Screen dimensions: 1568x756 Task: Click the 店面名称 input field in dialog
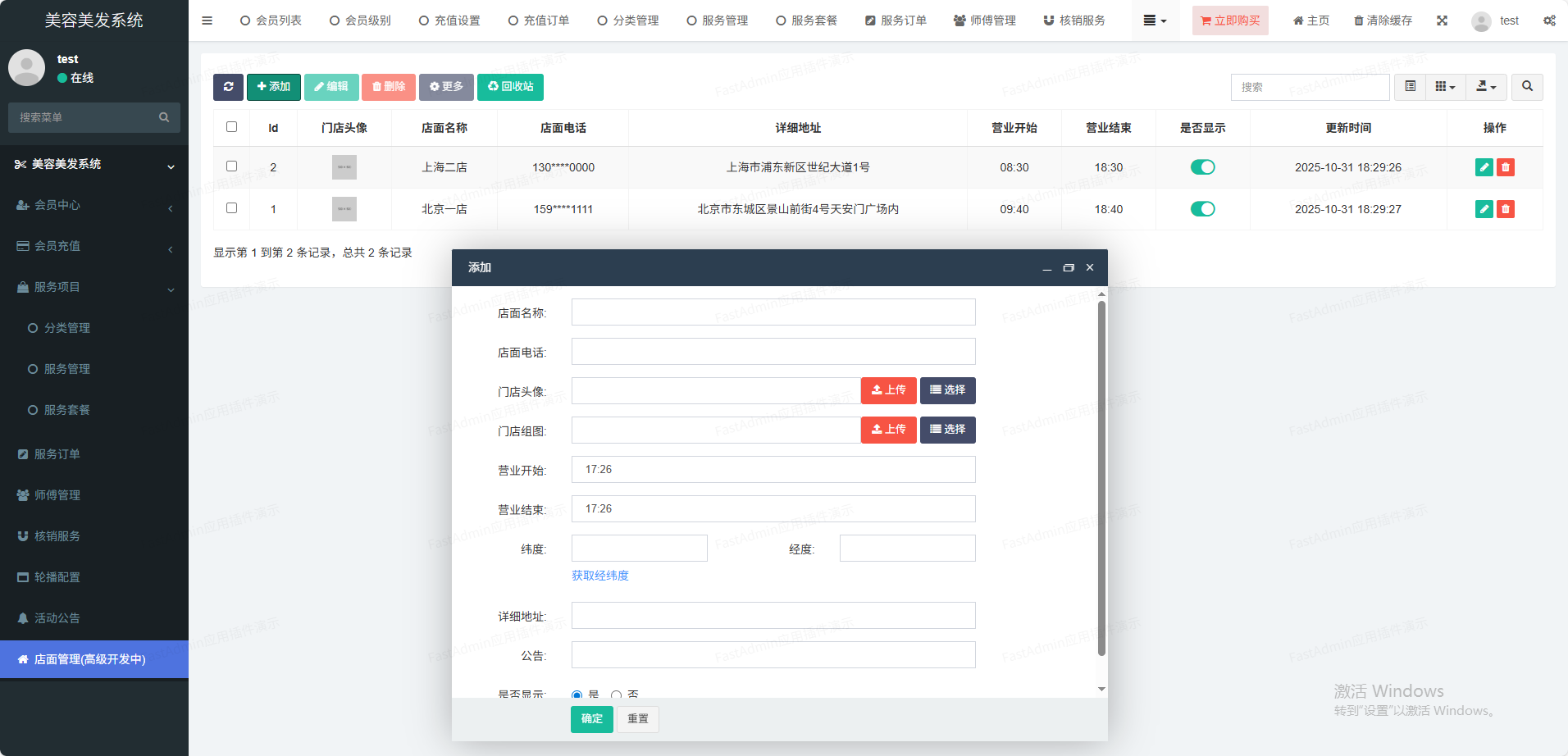click(x=773, y=312)
